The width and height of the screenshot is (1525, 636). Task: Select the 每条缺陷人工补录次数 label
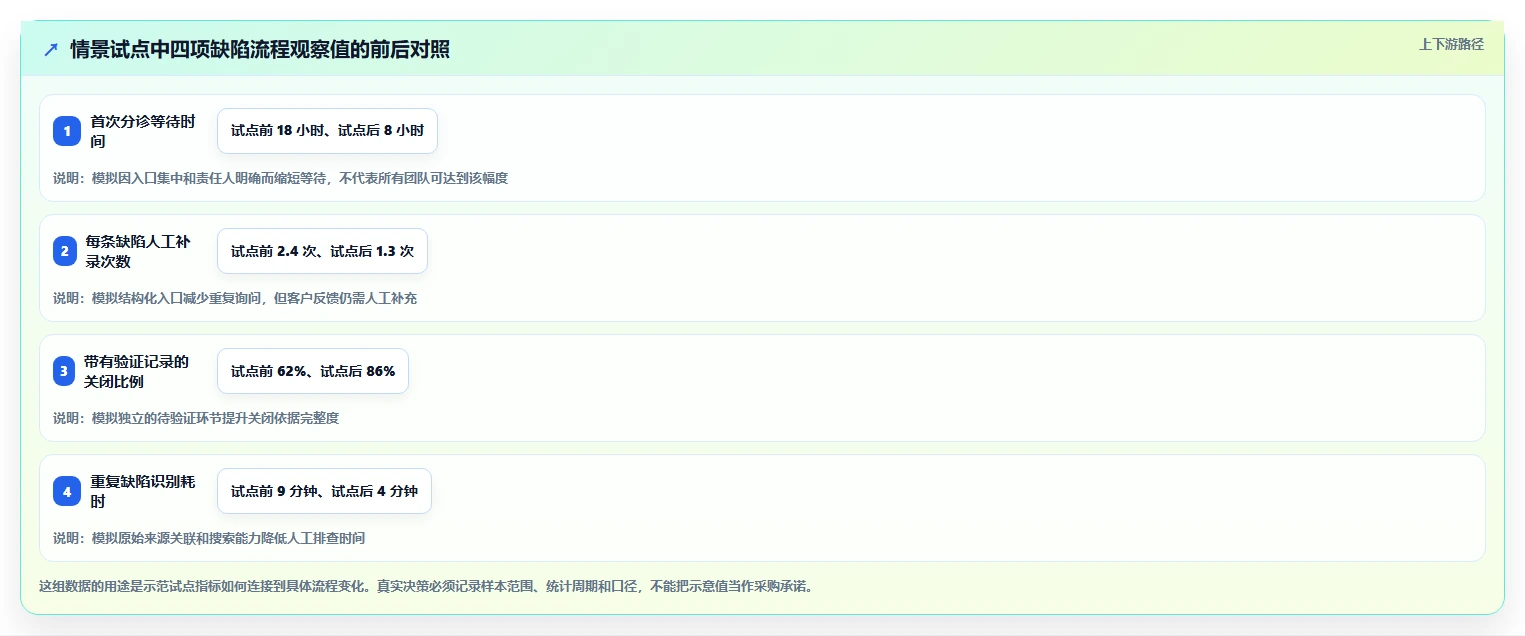pyautogui.click(x=138, y=251)
